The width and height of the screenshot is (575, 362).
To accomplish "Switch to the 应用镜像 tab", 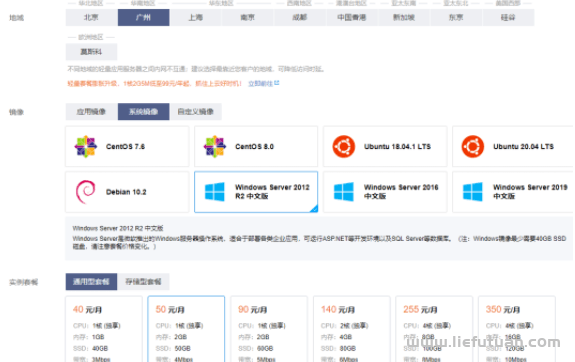I will tap(92, 111).
